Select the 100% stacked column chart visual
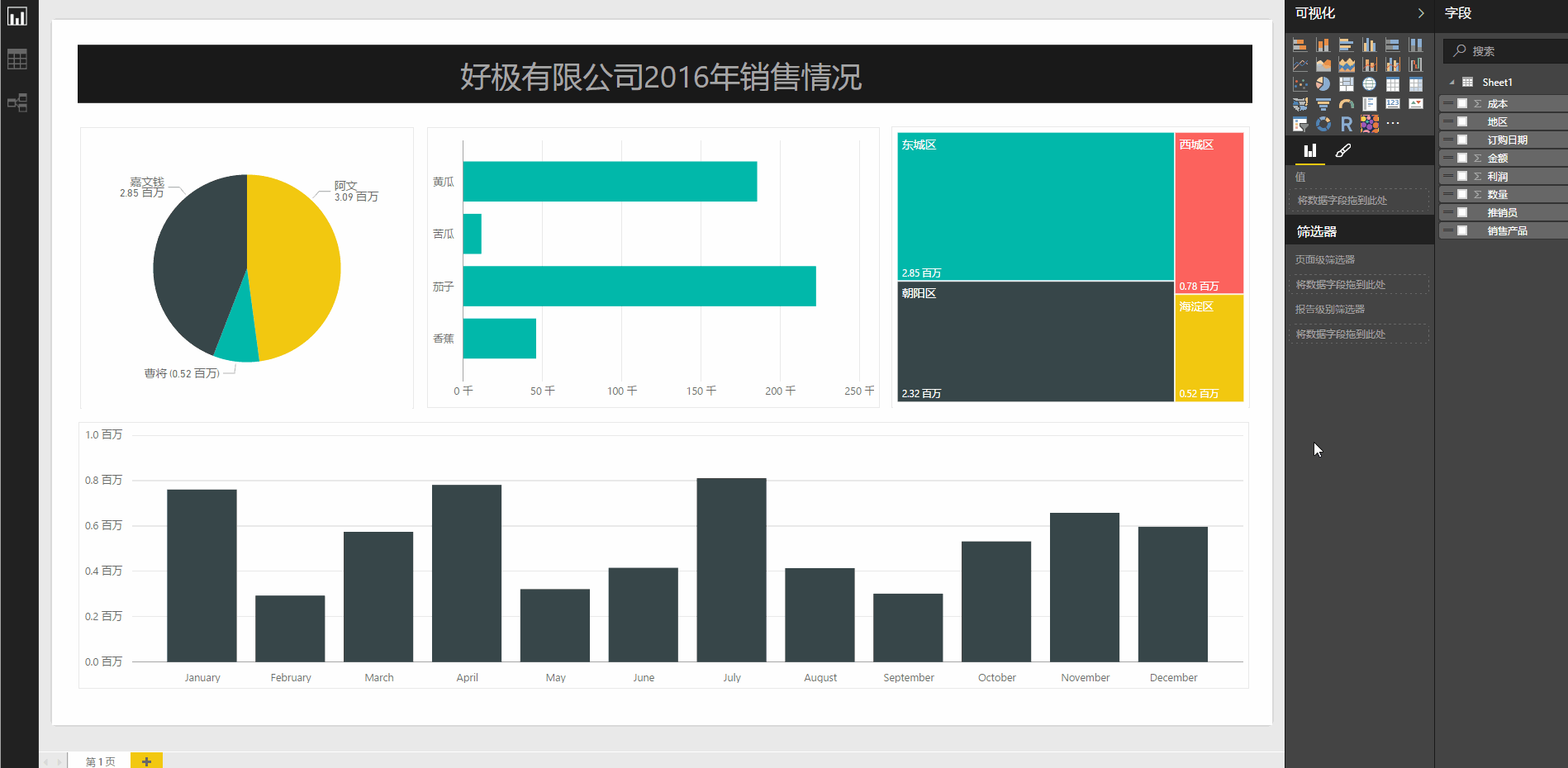1568x768 pixels. coord(1415,45)
